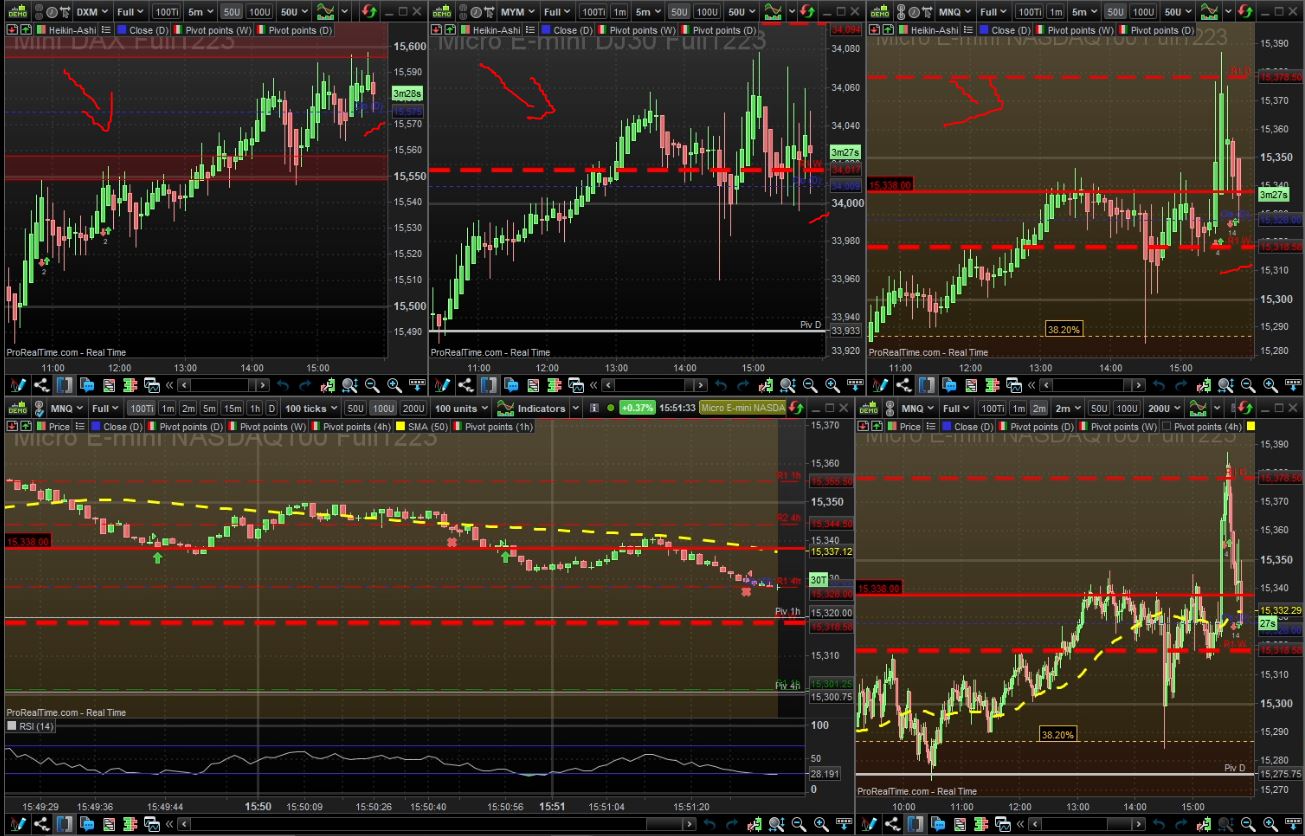1305x836 pixels.
Task: Toggle the cursor mode icon under NASDAQ 2m chart
Action: click(x=913, y=823)
